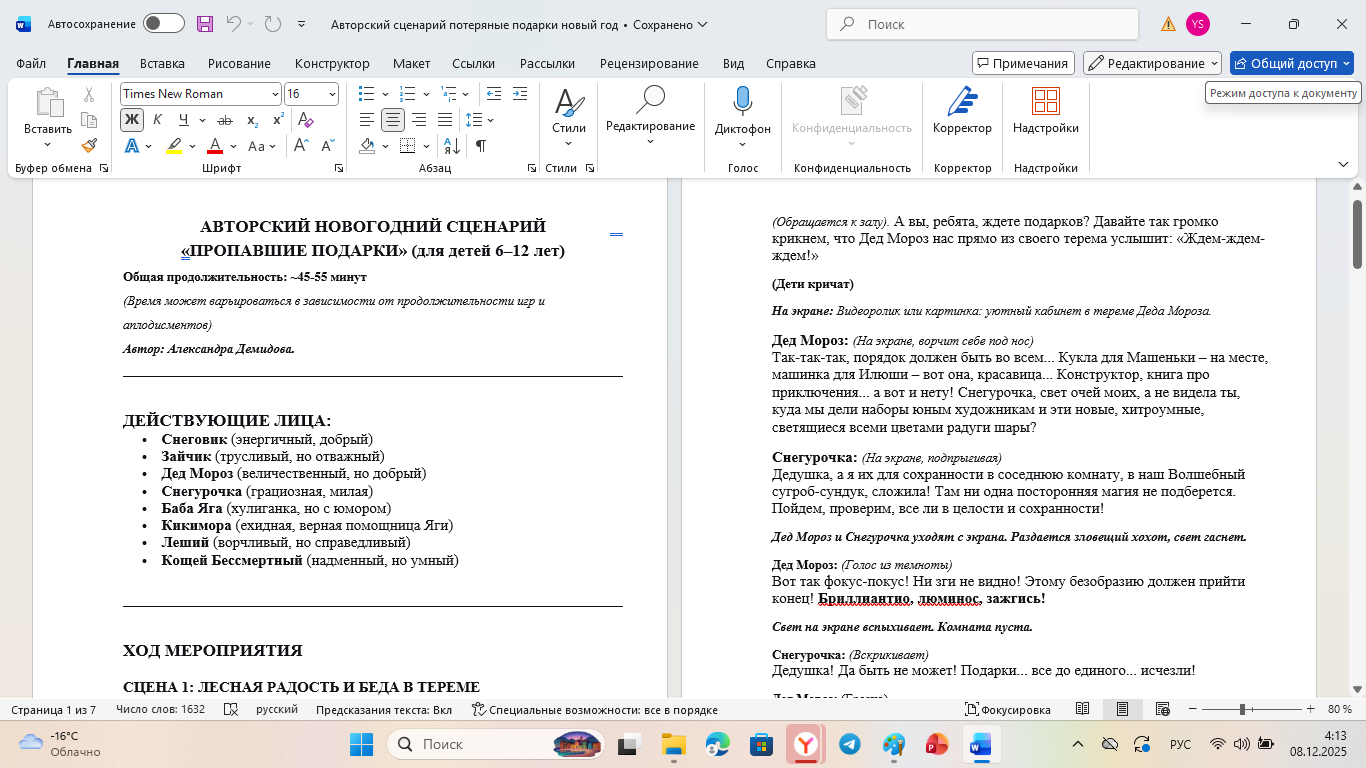Apply subscript formatting

click(x=252, y=120)
